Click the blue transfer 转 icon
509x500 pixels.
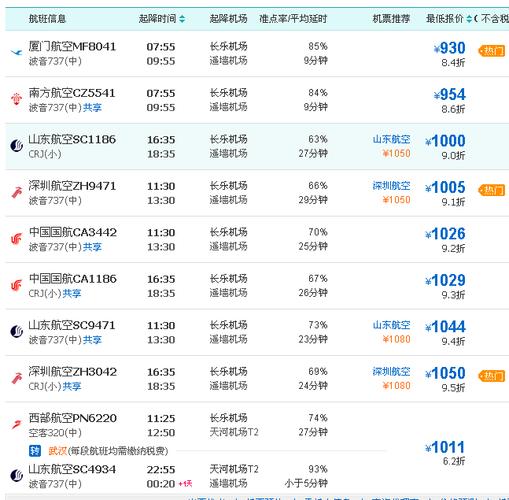click(35, 451)
